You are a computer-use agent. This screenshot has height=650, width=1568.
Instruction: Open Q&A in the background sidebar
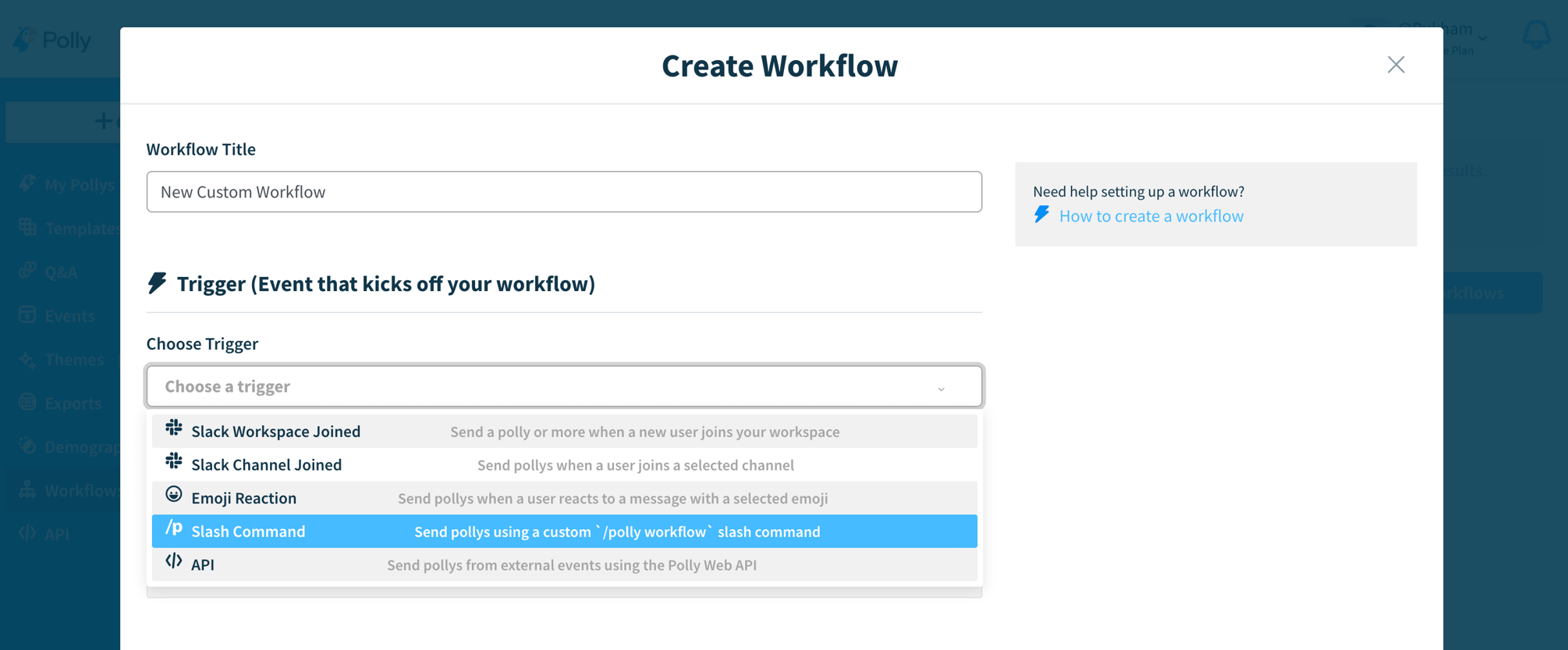click(x=48, y=272)
